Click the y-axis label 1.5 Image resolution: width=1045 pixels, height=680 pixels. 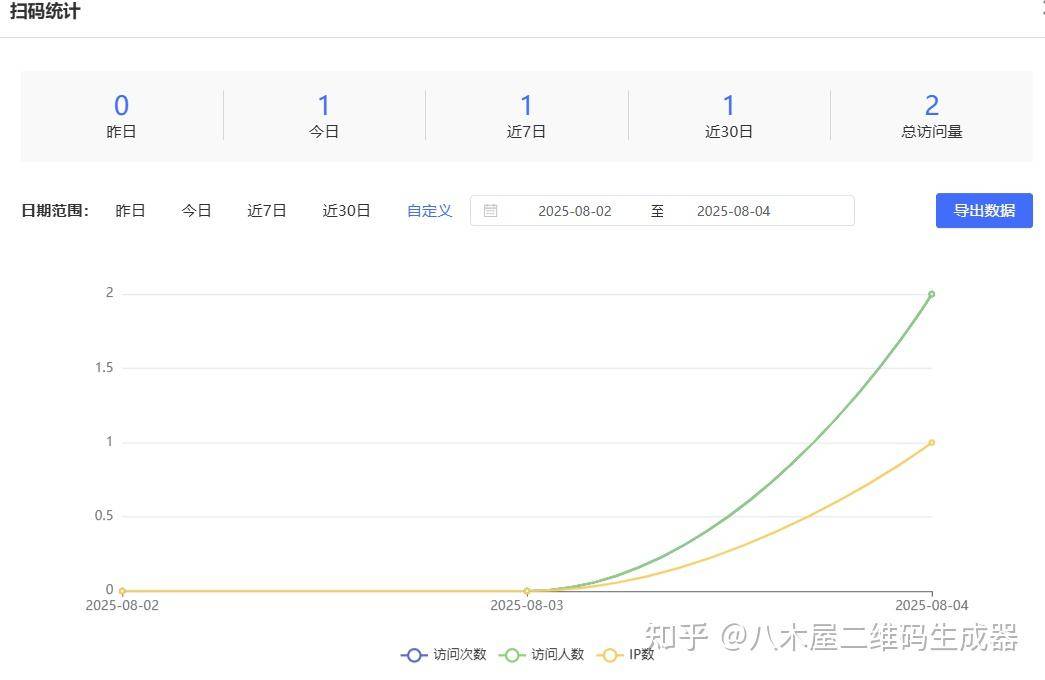coord(104,368)
